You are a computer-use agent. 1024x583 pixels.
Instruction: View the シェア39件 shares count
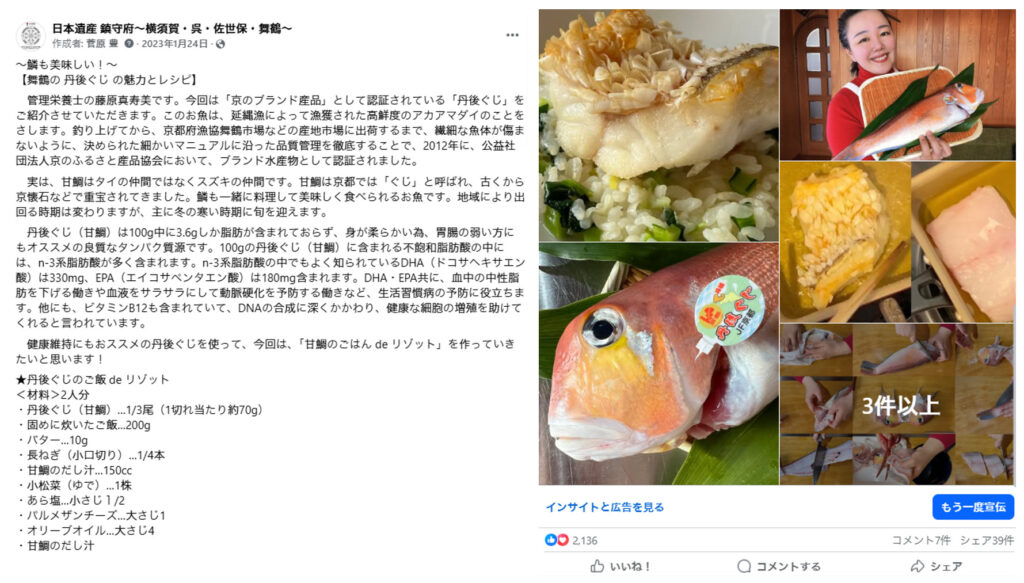coord(987,541)
